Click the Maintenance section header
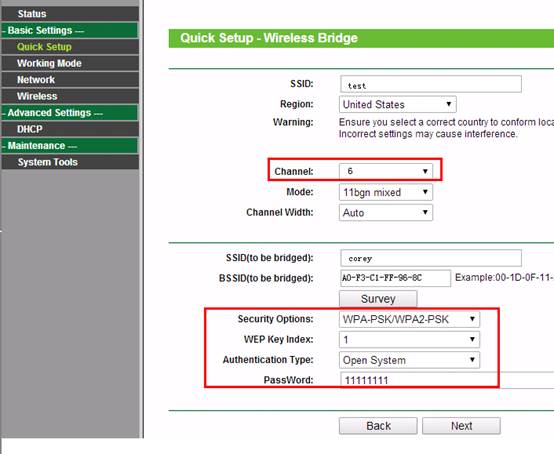Viewport: 554px width, 454px height. click(70, 146)
